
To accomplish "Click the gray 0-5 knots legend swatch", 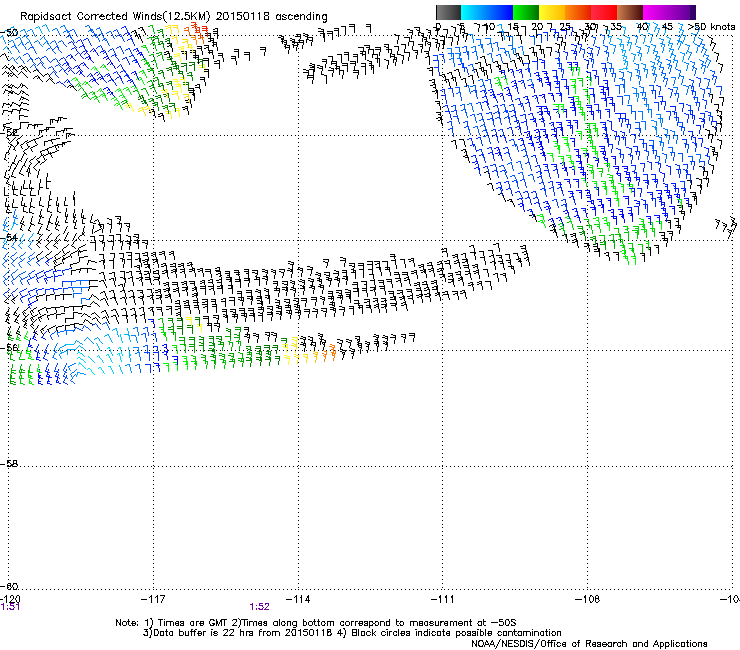I will 448,12.
